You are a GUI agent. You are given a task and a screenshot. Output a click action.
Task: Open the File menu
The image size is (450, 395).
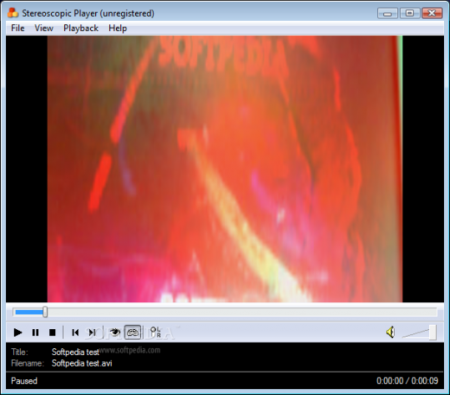pyautogui.click(x=18, y=28)
